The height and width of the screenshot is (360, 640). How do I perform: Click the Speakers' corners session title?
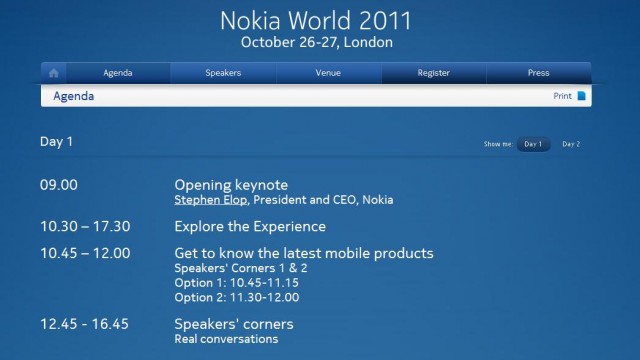[x=233, y=324]
